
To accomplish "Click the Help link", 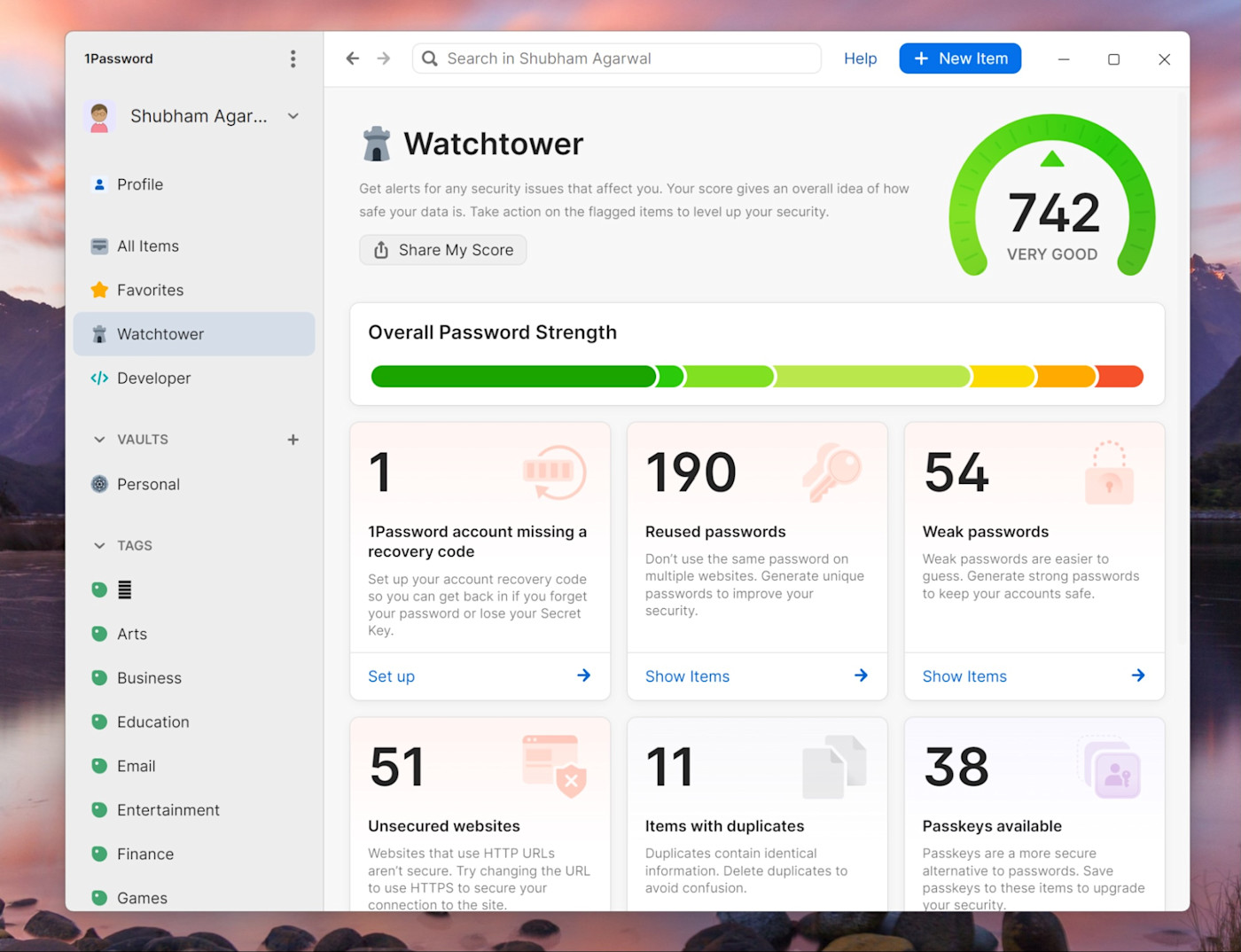I will (860, 59).
